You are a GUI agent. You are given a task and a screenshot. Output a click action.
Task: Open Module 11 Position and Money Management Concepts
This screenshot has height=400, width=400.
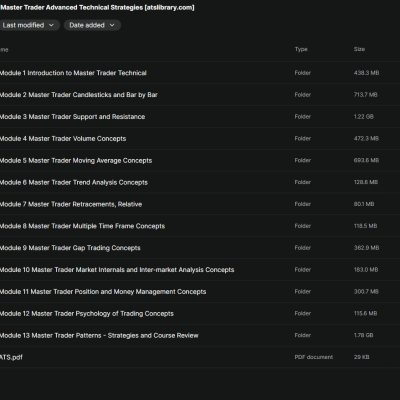[x=103, y=292]
